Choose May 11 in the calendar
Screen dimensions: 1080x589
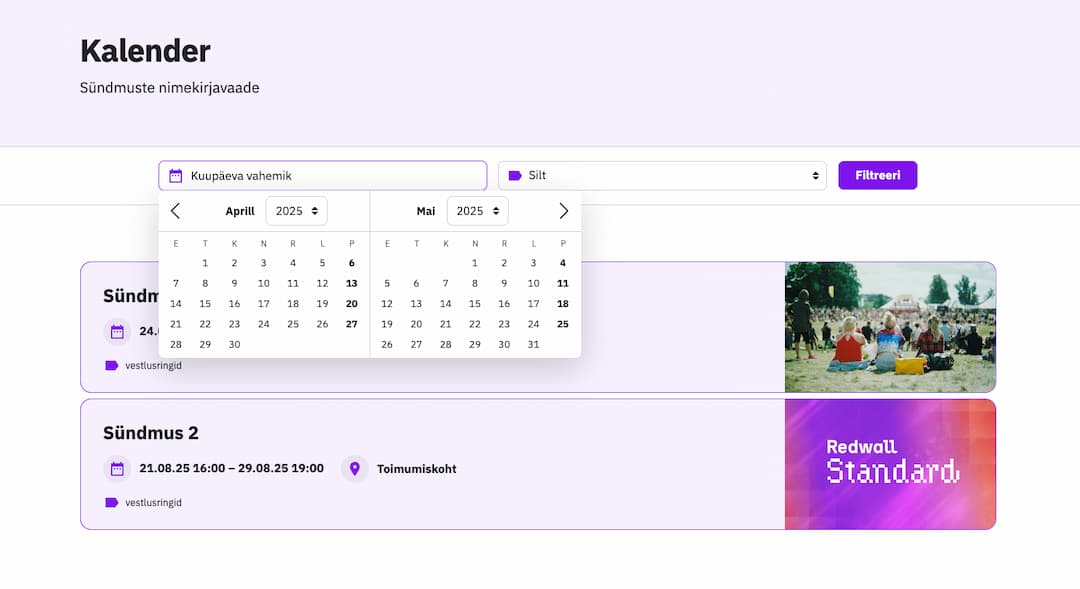click(563, 283)
